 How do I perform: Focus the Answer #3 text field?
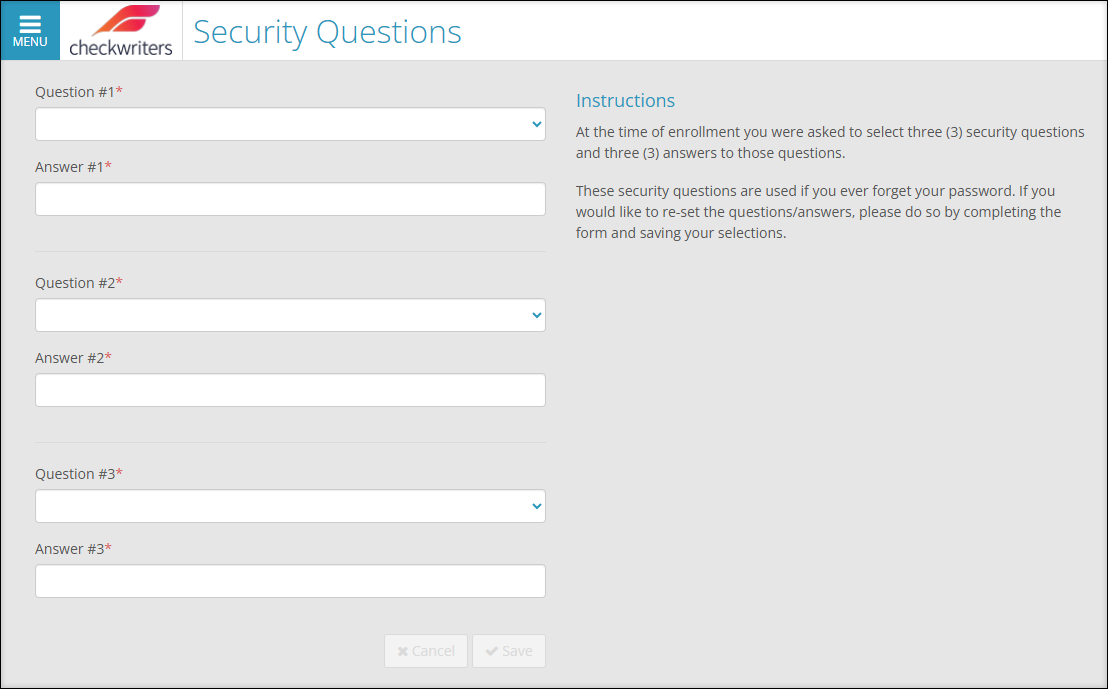pyautogui.click(x=290, y=581)
